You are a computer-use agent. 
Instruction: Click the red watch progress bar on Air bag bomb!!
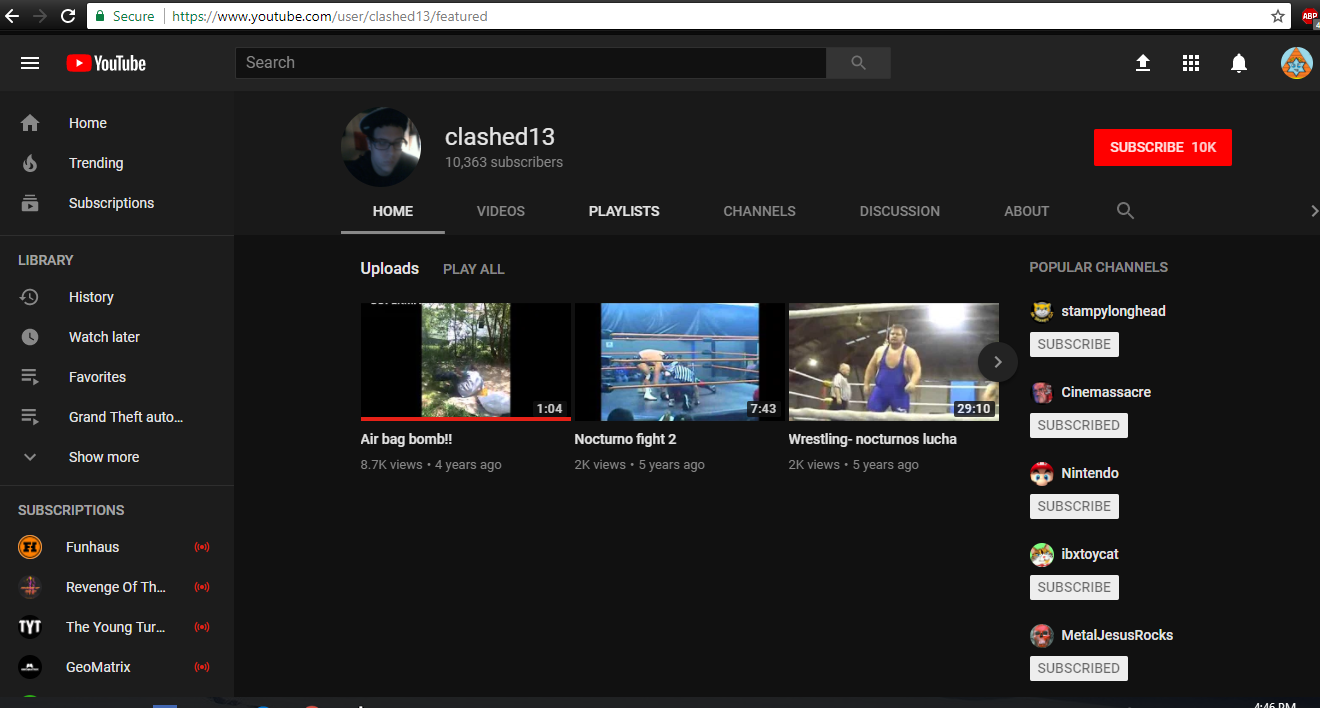pyautogui.click(x=465, y=419)
